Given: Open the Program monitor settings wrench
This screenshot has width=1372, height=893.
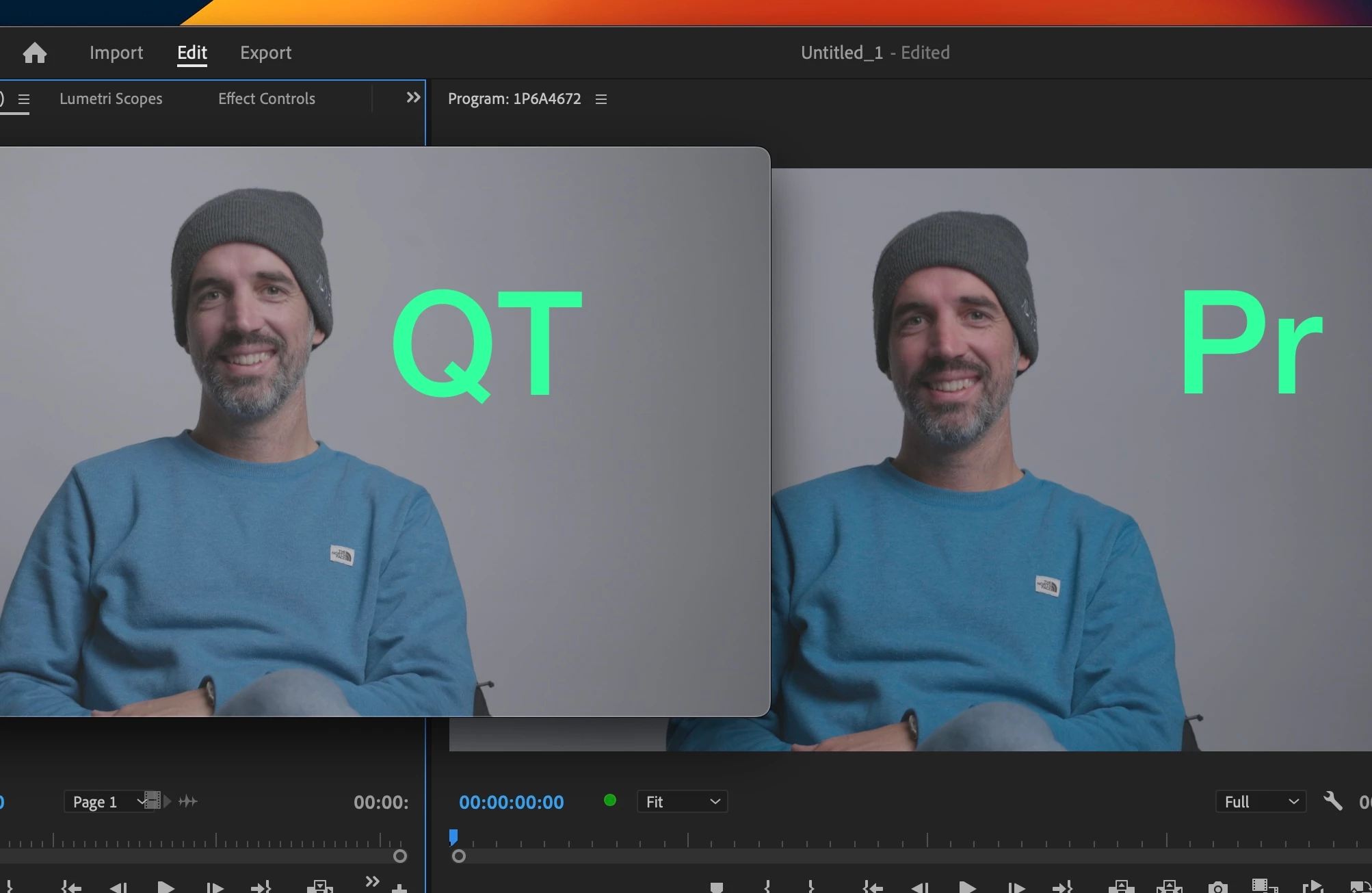Looking at the screenshot, I should click(1332, 801).
